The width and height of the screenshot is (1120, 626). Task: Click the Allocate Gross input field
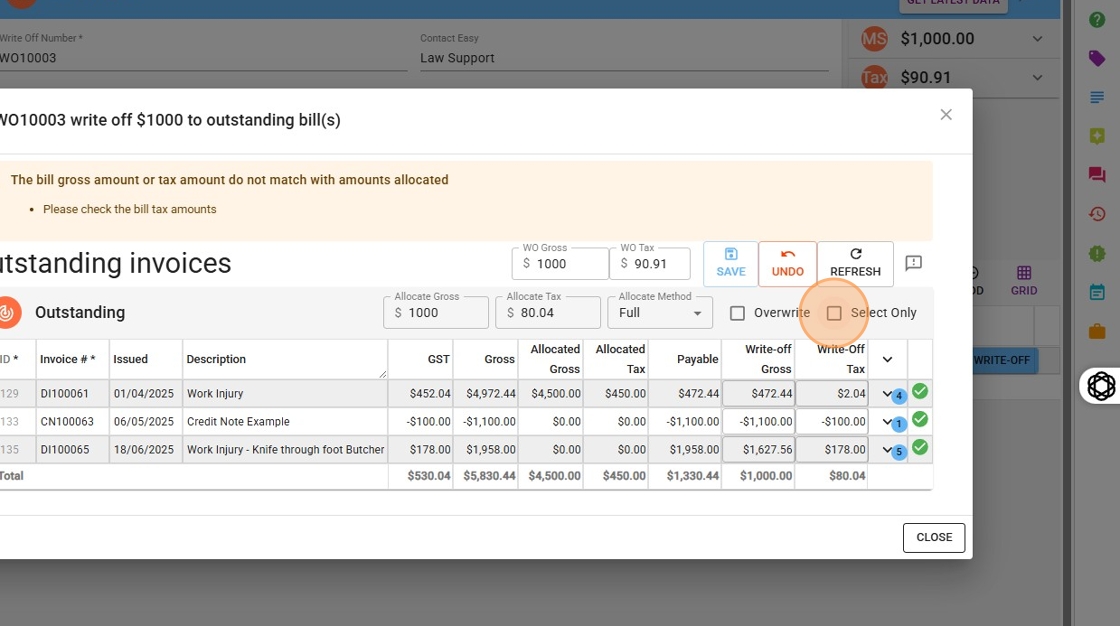point(436,312)
